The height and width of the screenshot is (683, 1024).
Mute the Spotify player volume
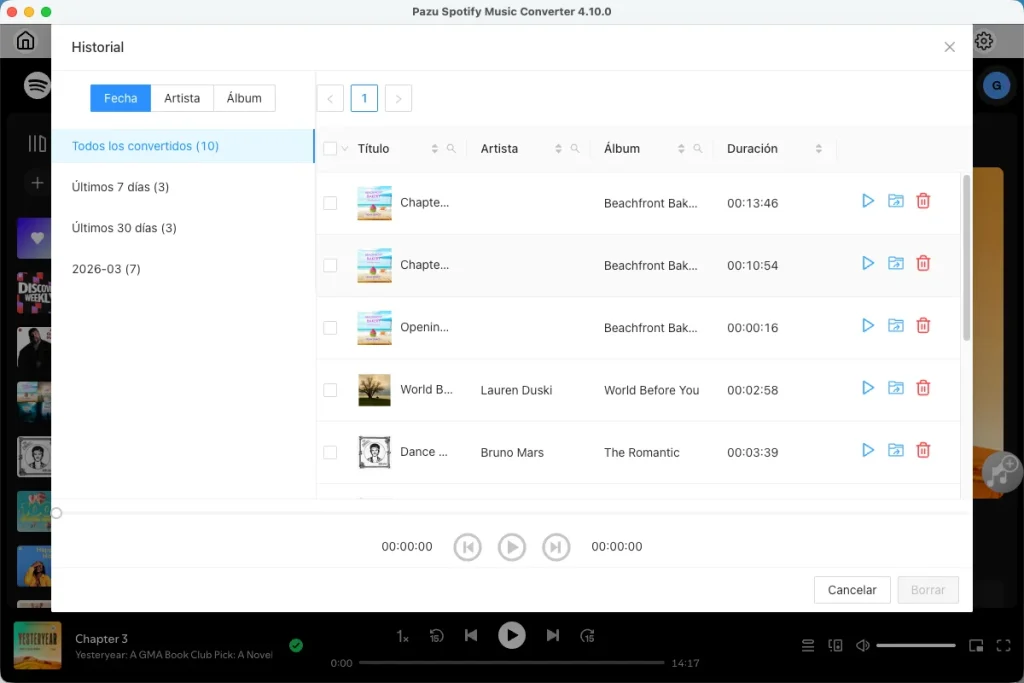pyautogui.click(x=863, y=646)
